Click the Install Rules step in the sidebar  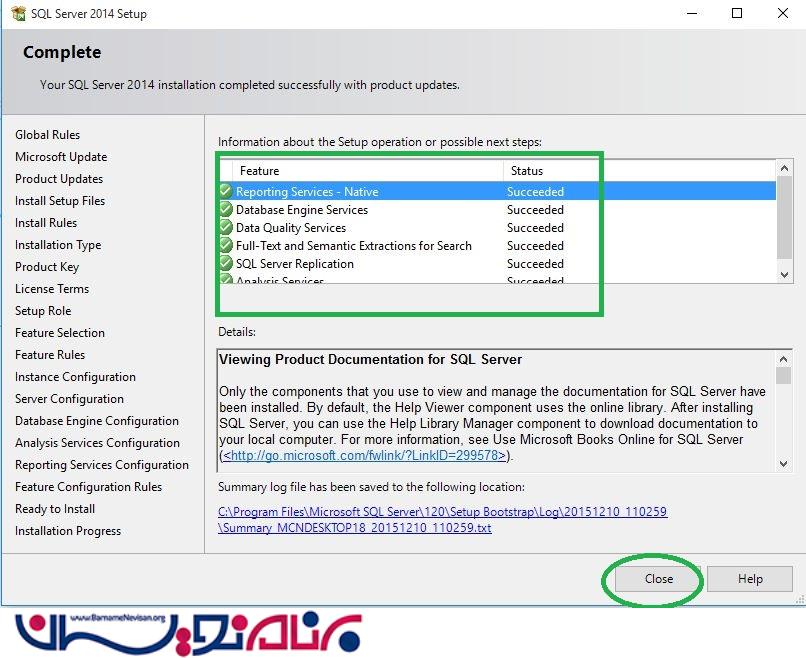pos(46,223)
